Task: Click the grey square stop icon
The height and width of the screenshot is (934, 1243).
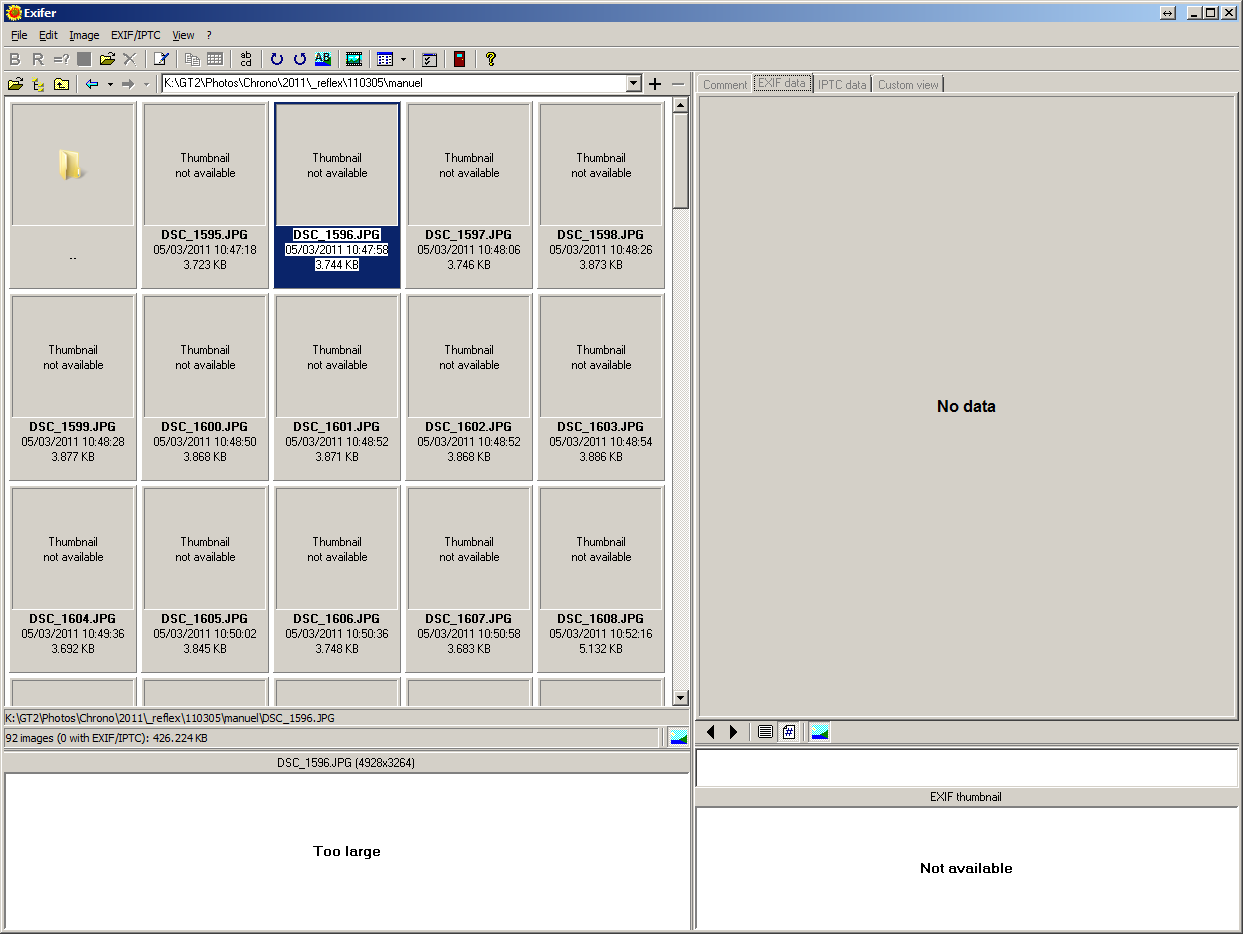Action: [x=84, y=59]
